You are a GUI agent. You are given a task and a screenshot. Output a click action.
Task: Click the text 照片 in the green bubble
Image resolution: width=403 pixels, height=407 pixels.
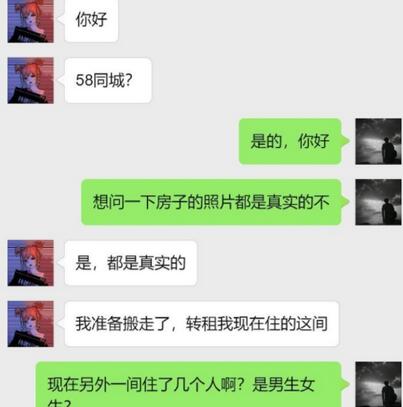(x=218, y=202)
